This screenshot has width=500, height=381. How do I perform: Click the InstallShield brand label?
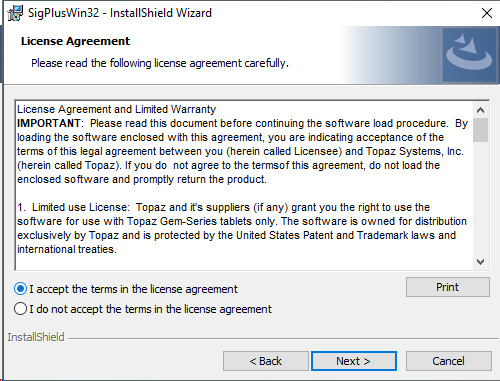coord(36,337)
